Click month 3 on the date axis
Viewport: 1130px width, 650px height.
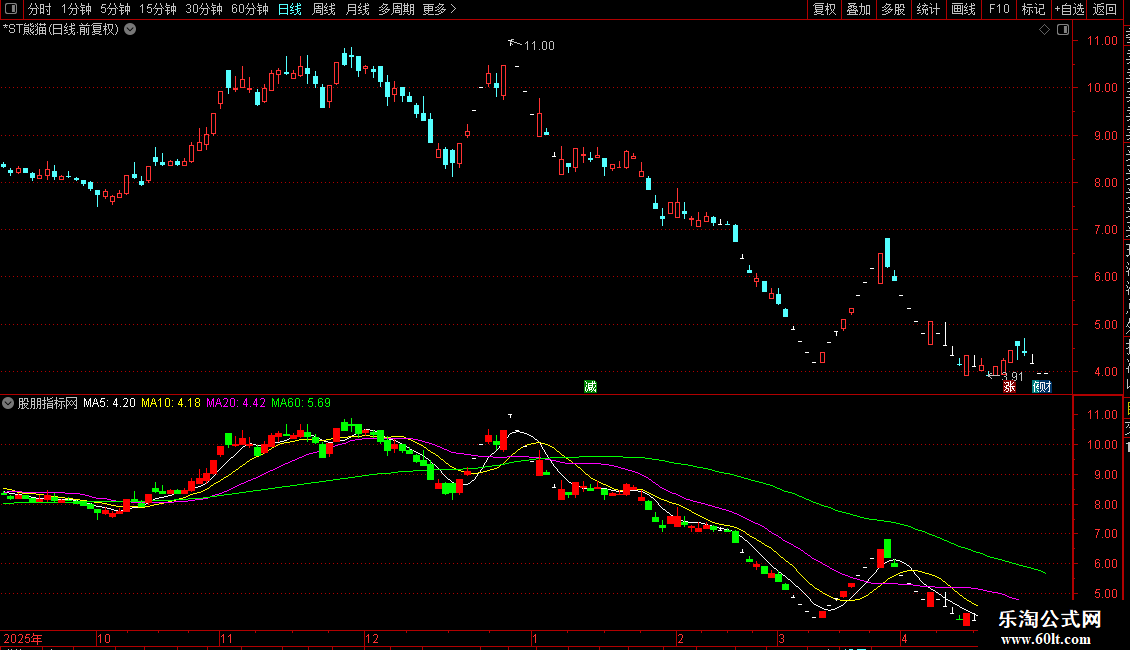pos(780,638)
